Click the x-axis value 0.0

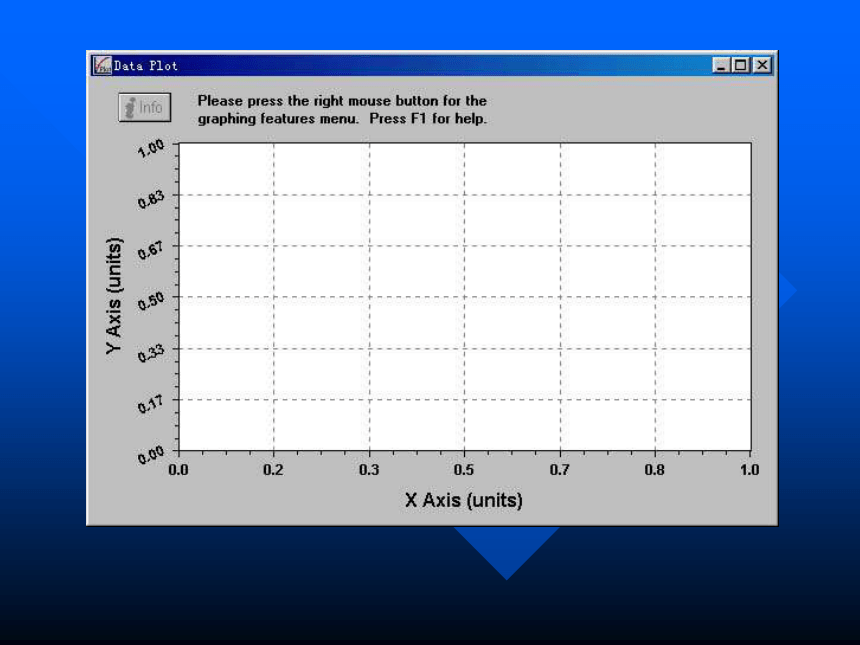[x=178, y=470]
